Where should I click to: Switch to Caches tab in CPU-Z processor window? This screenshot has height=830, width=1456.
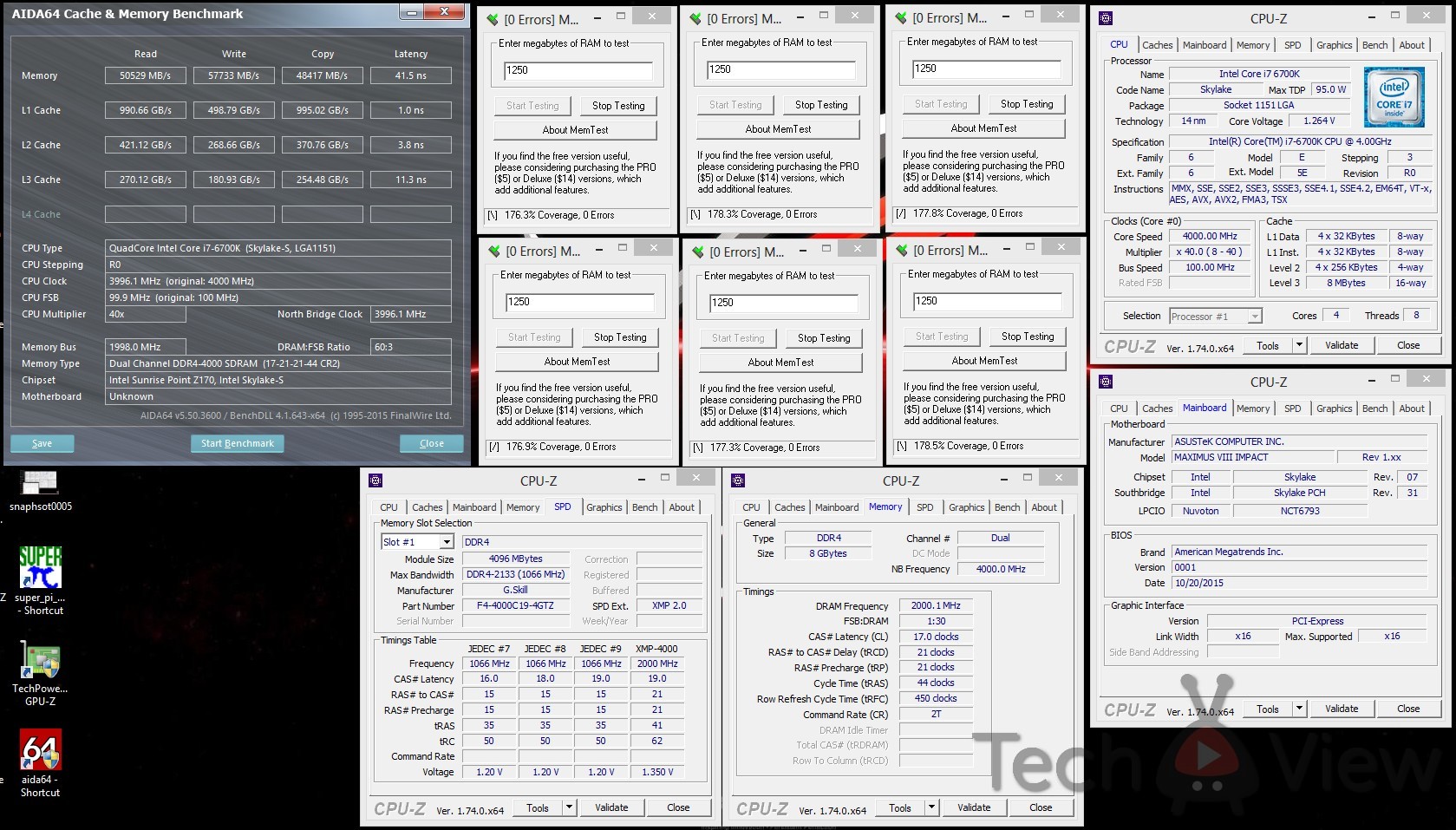1157,45
